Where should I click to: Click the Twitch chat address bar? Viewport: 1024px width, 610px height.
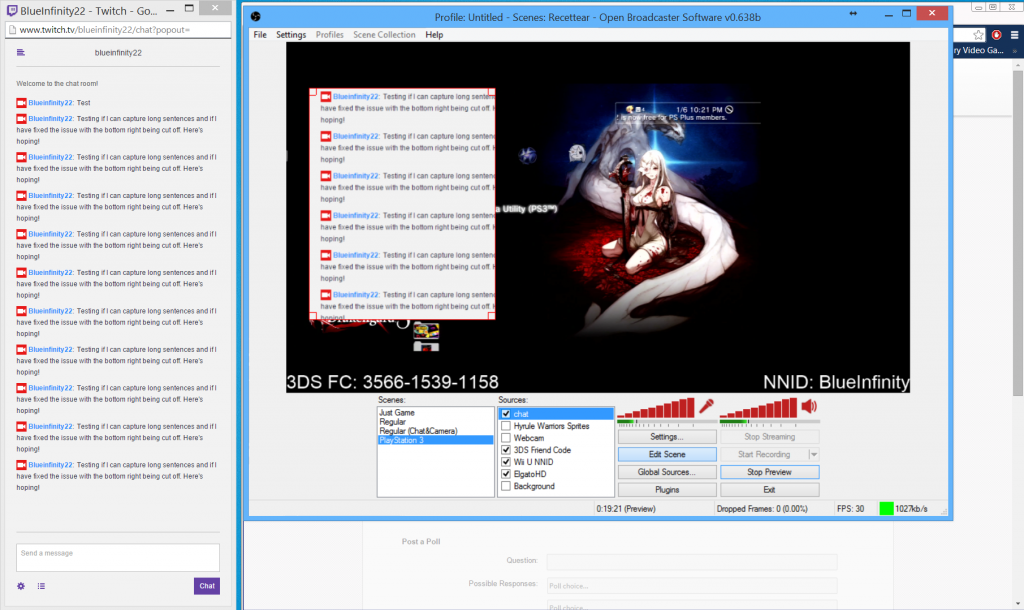click(x=118, y=29)
